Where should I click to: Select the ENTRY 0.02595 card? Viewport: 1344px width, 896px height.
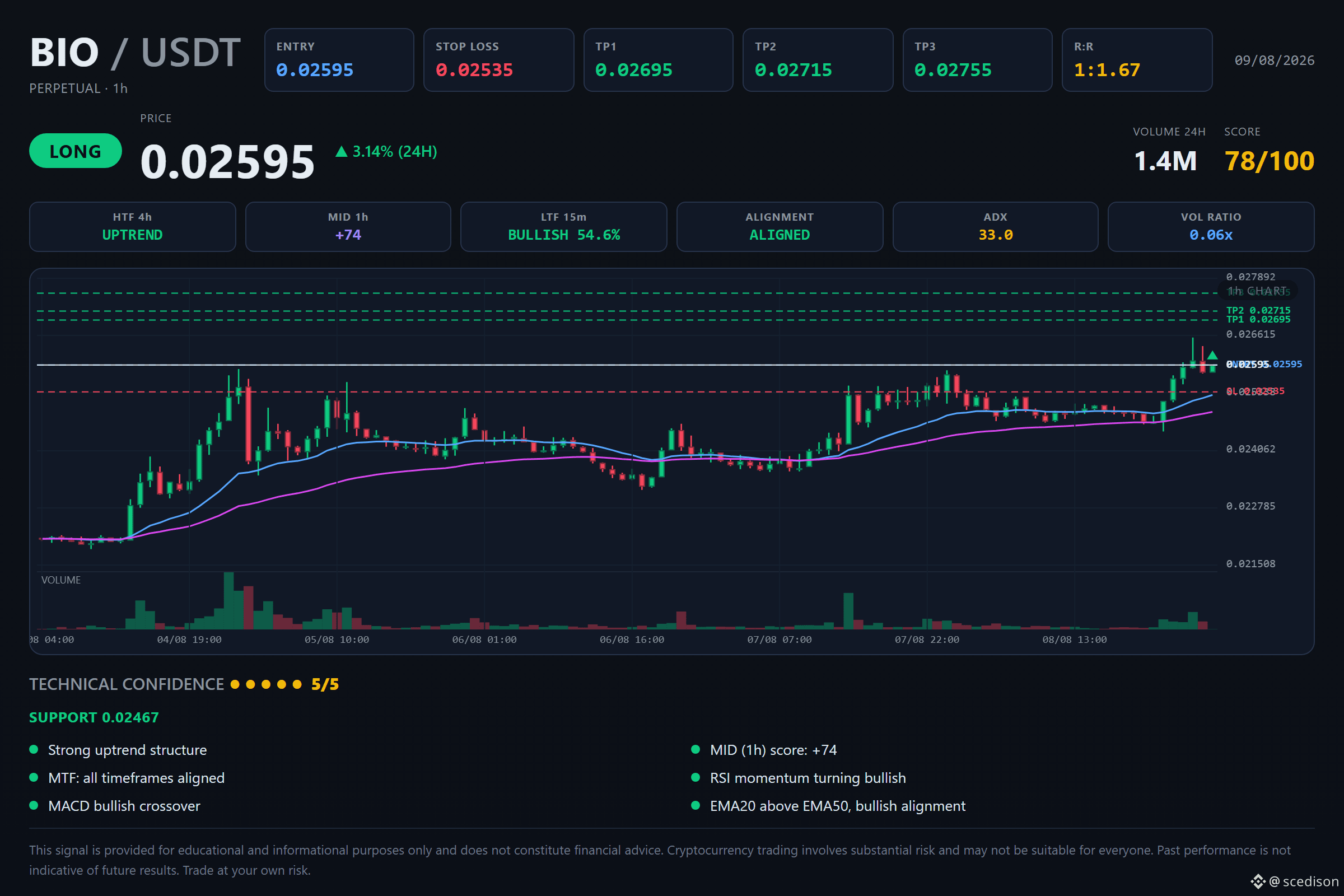point(339,60)
